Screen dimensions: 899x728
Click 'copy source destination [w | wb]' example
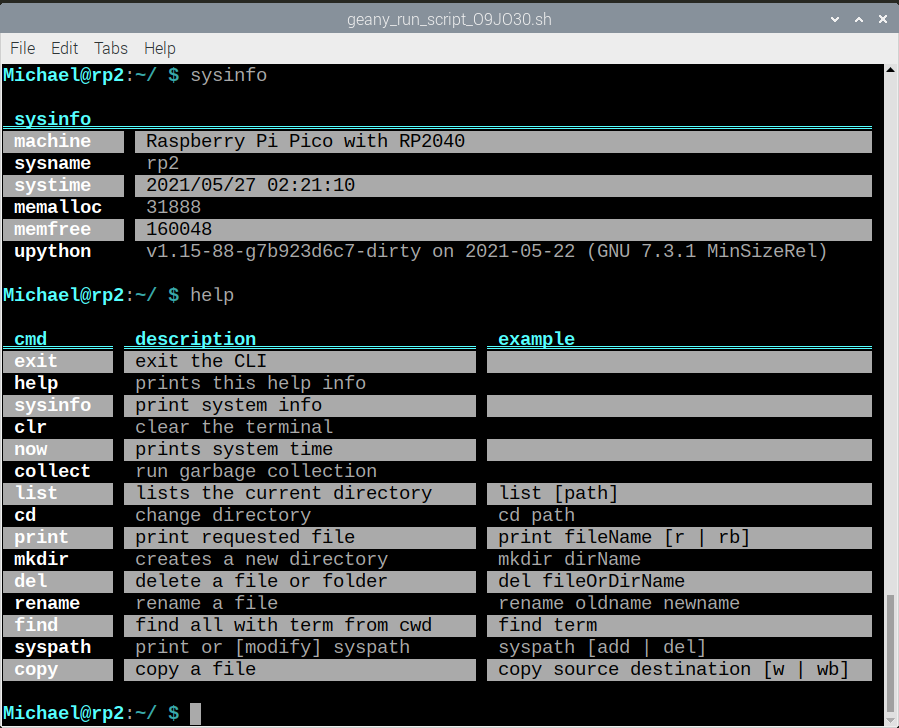673,670
